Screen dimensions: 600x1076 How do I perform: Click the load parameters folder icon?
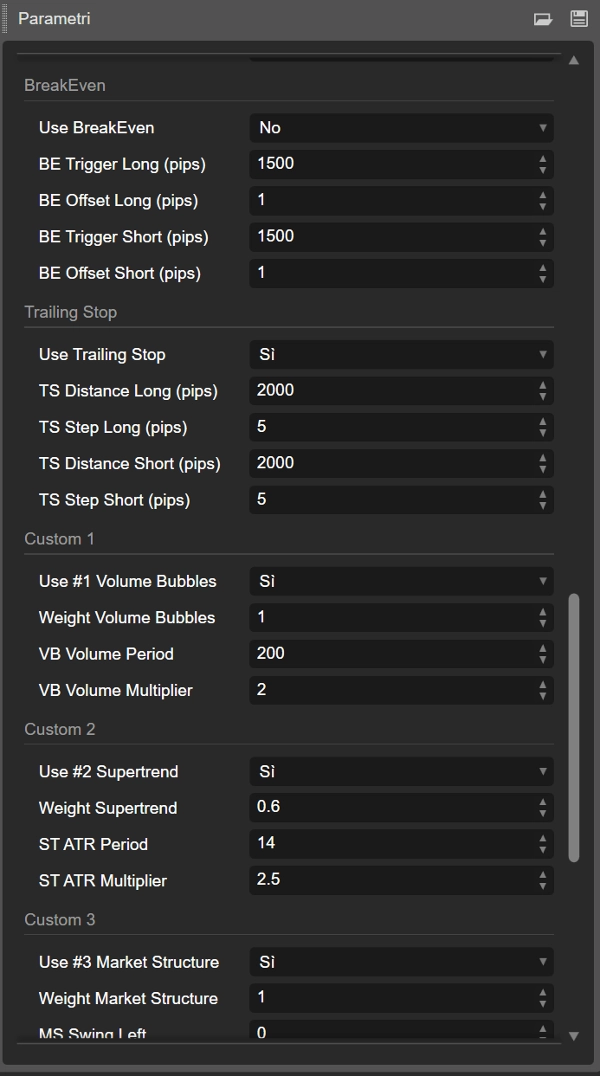[x=543, y=19]
